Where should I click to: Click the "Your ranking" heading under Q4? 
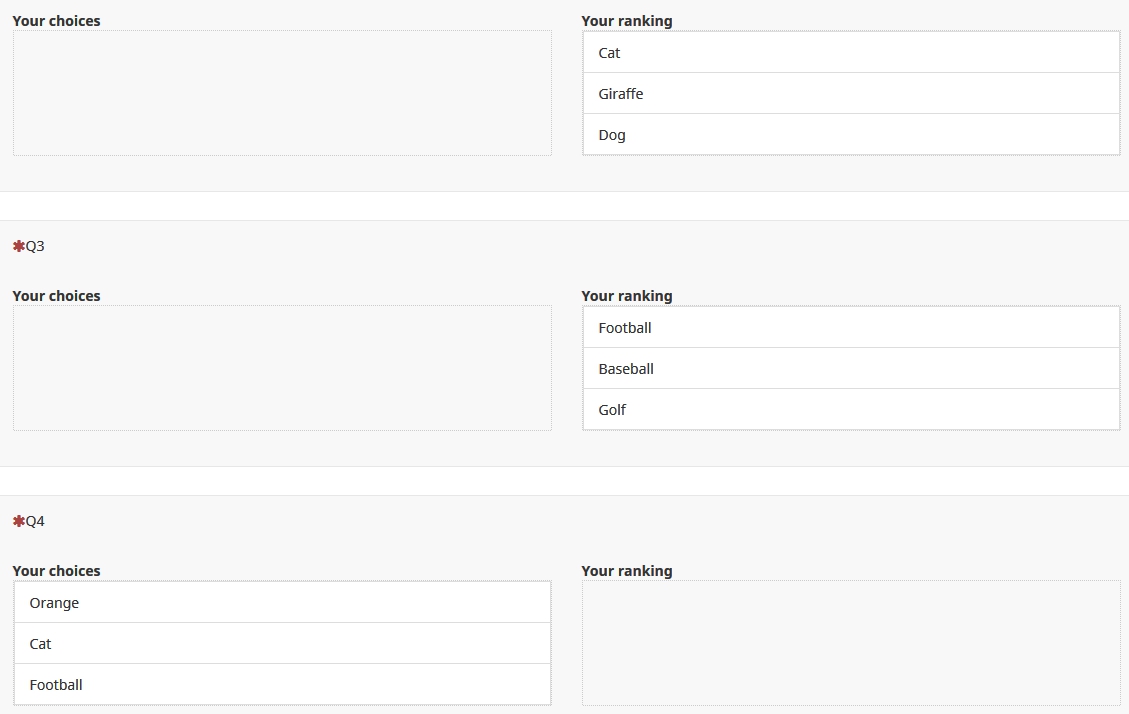[626, 571]
